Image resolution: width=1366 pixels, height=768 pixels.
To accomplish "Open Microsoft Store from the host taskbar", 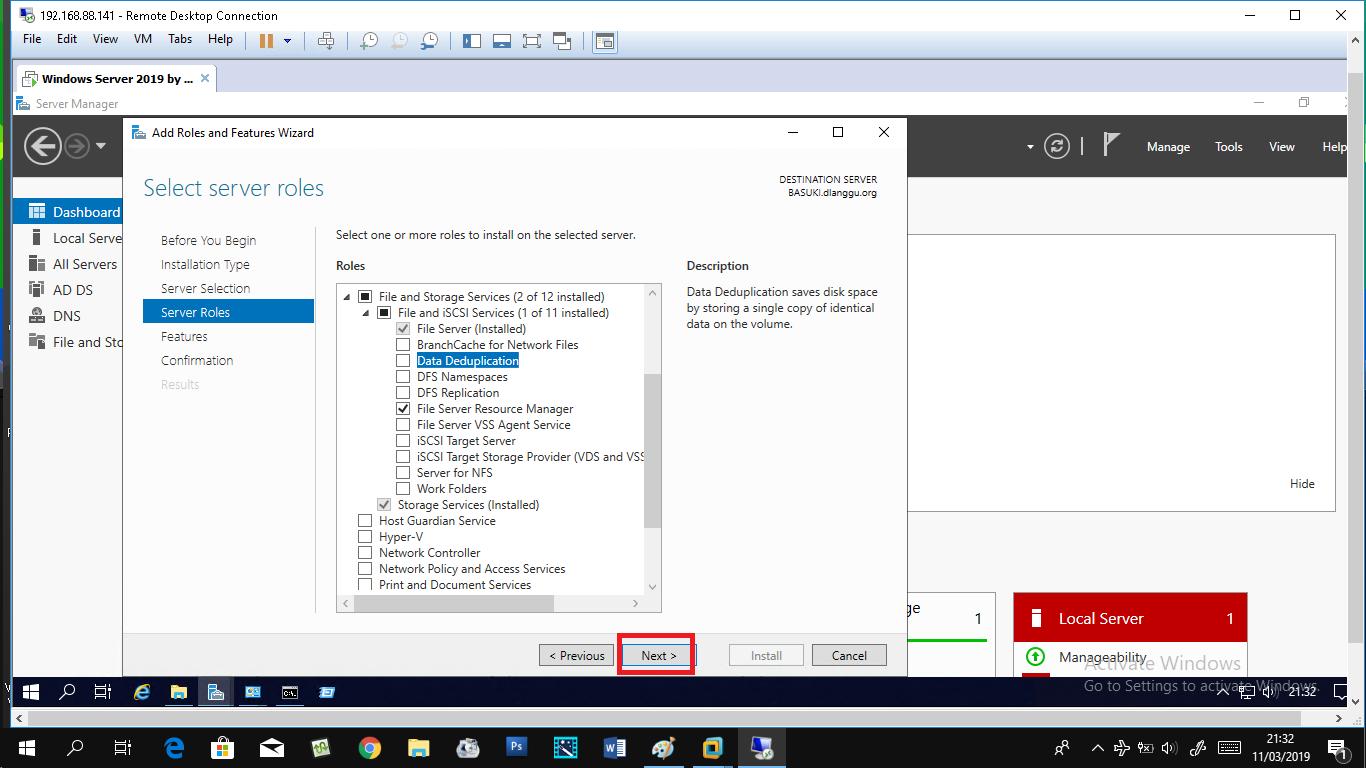I will click(x=223, y=747).
